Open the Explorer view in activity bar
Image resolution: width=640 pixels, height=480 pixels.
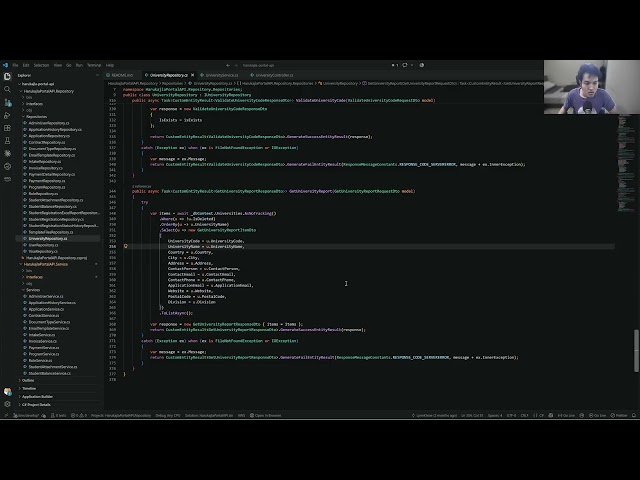coord(7,76)
